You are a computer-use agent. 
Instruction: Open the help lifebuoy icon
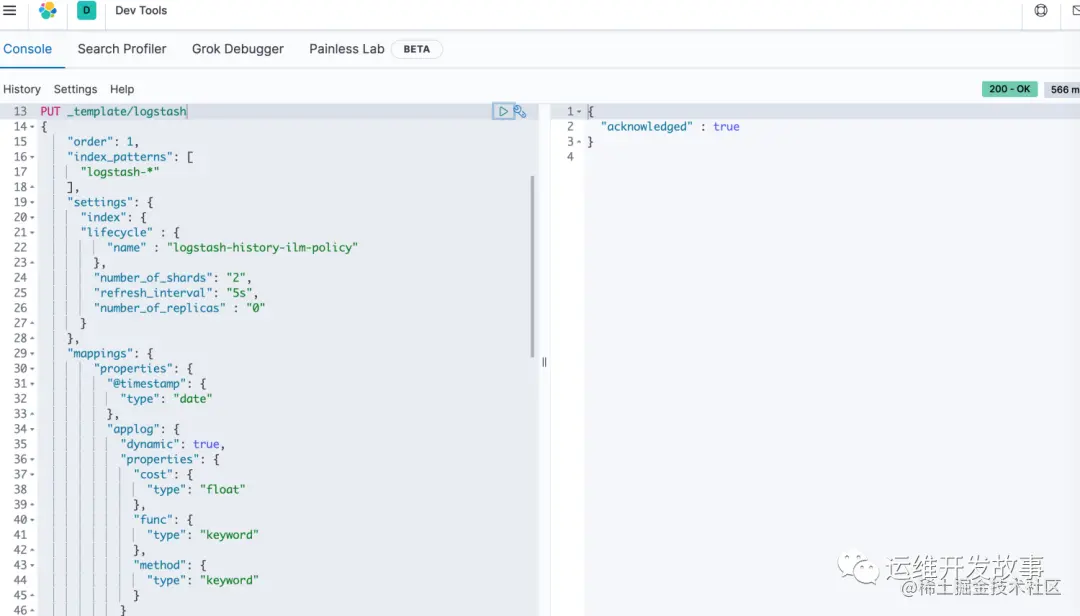tap(1041, 10)
